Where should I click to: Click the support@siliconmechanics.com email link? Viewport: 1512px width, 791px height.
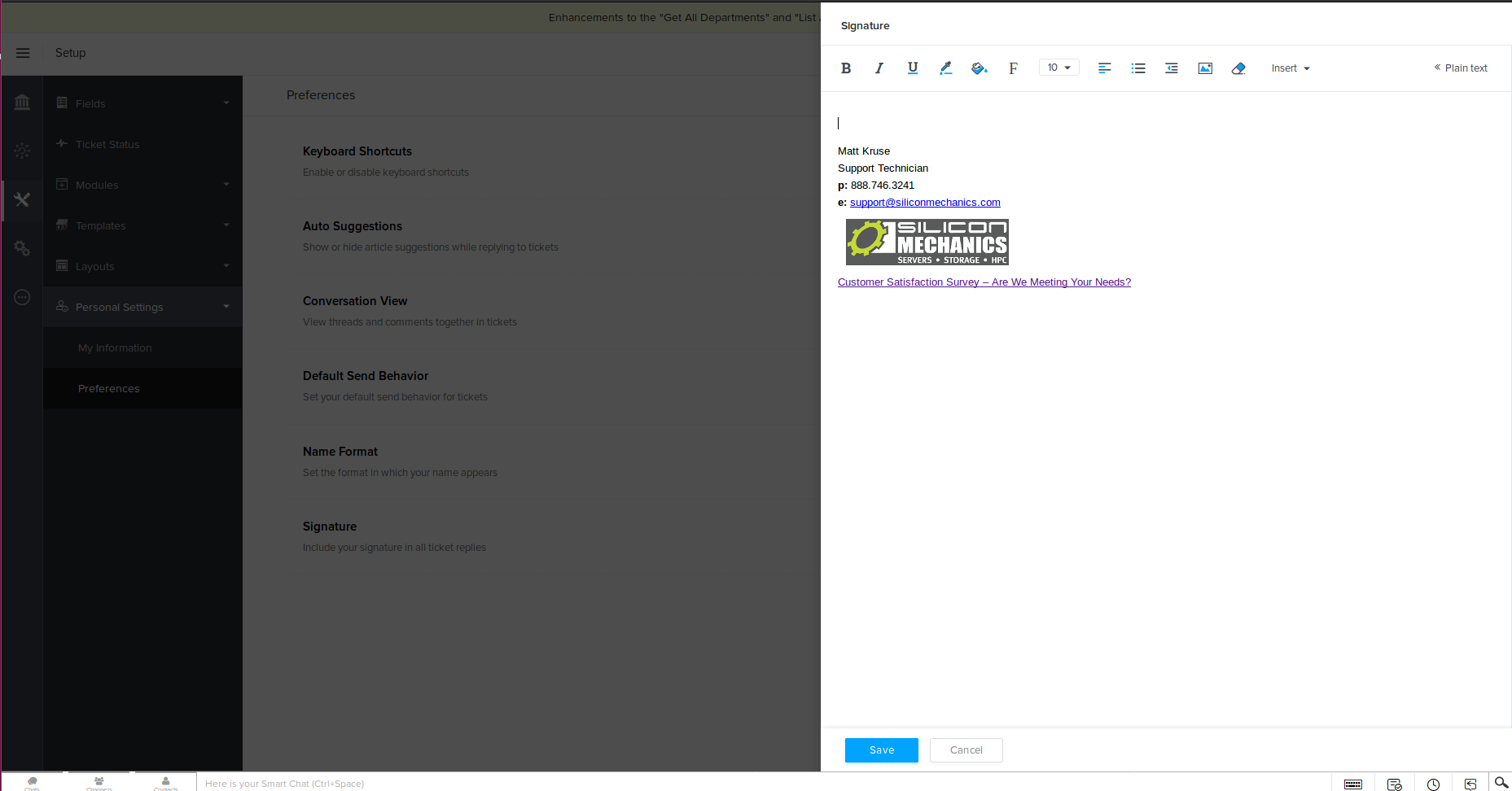pos(925,203)
